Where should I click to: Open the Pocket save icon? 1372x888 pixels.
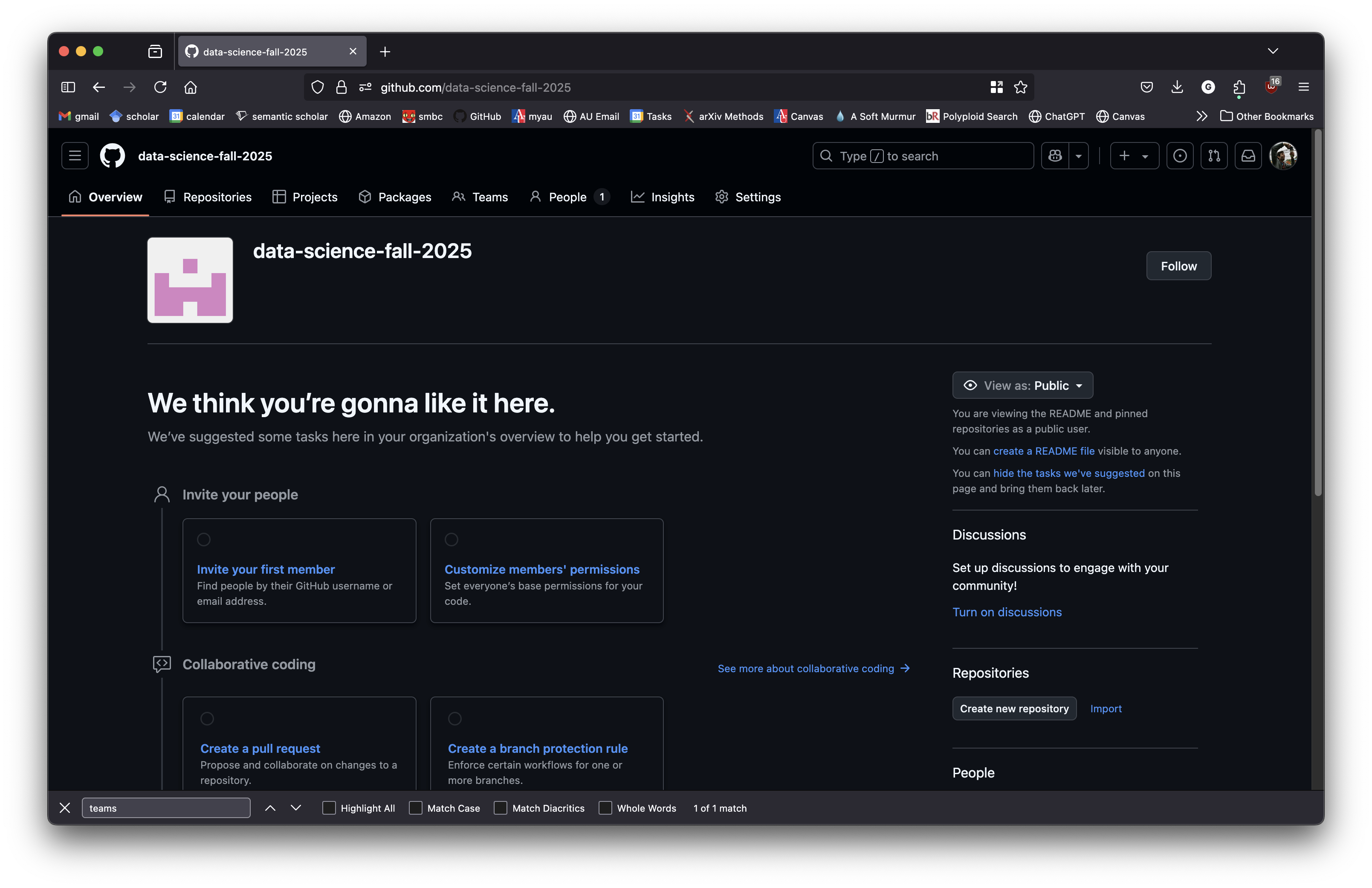(x=1147, y=87)
